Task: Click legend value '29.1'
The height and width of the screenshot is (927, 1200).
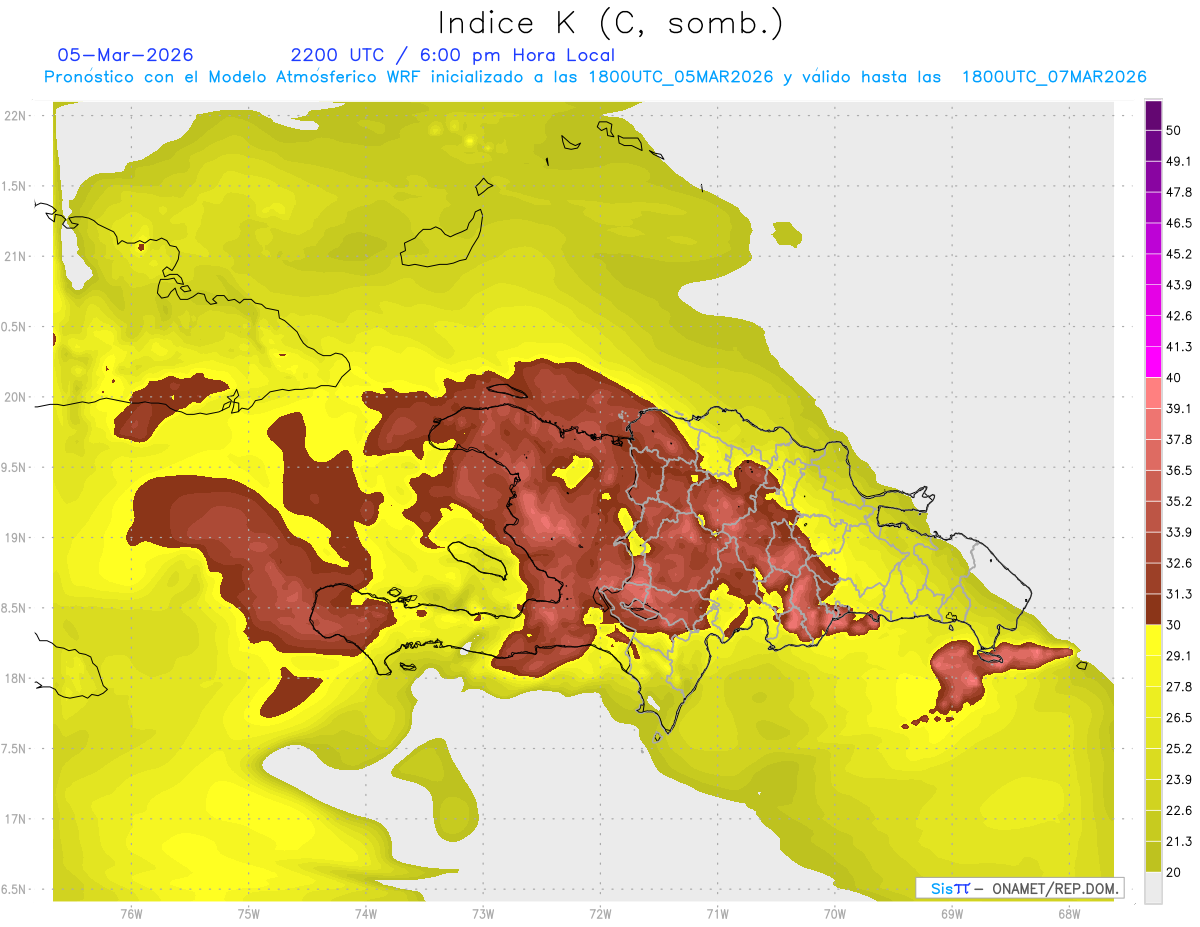Action: click(1179, 655)
